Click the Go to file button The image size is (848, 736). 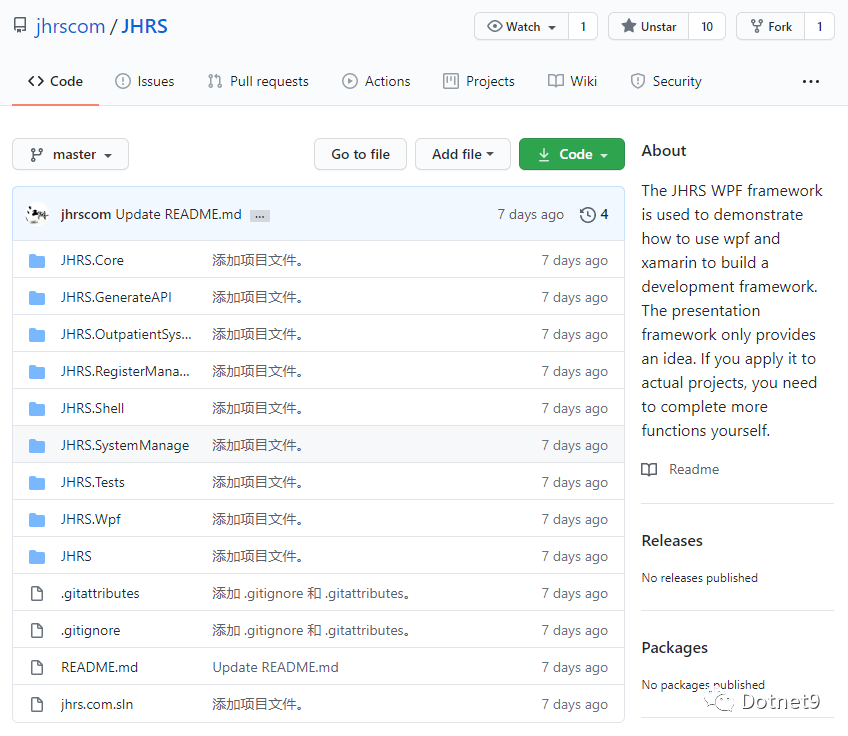point(360,154)
